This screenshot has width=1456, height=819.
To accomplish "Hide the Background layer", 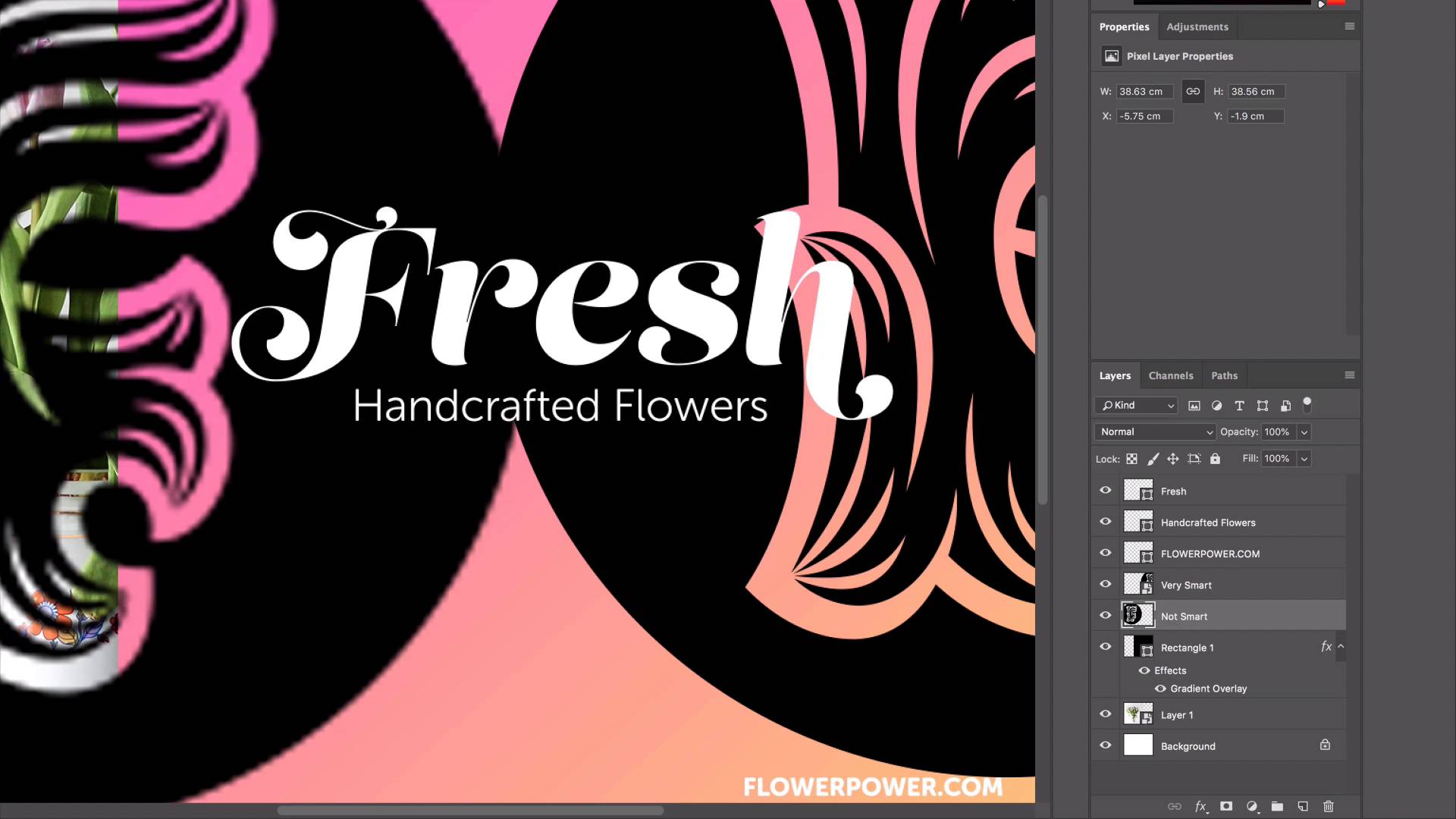I will pos(1106,745).
